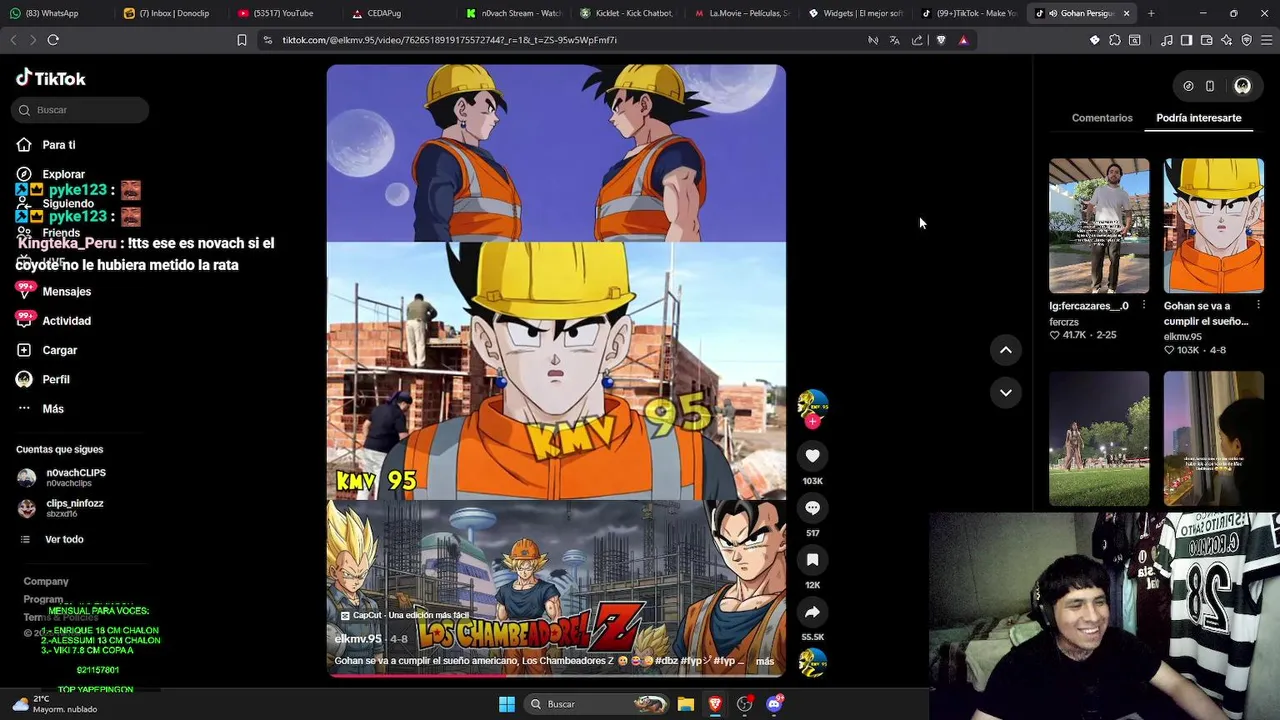Viewport: 1280px width, 720px height.
Task: Open the Company footer link
Action: 46,581
